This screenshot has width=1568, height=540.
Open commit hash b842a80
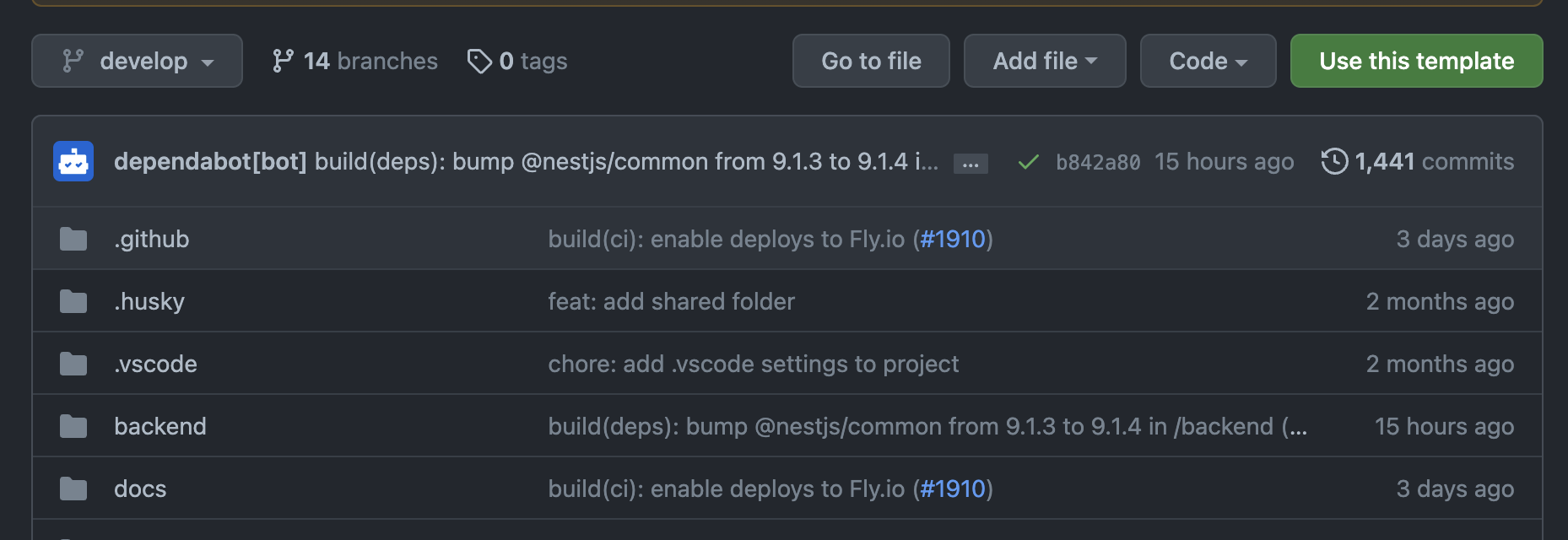pos(1098,162)
